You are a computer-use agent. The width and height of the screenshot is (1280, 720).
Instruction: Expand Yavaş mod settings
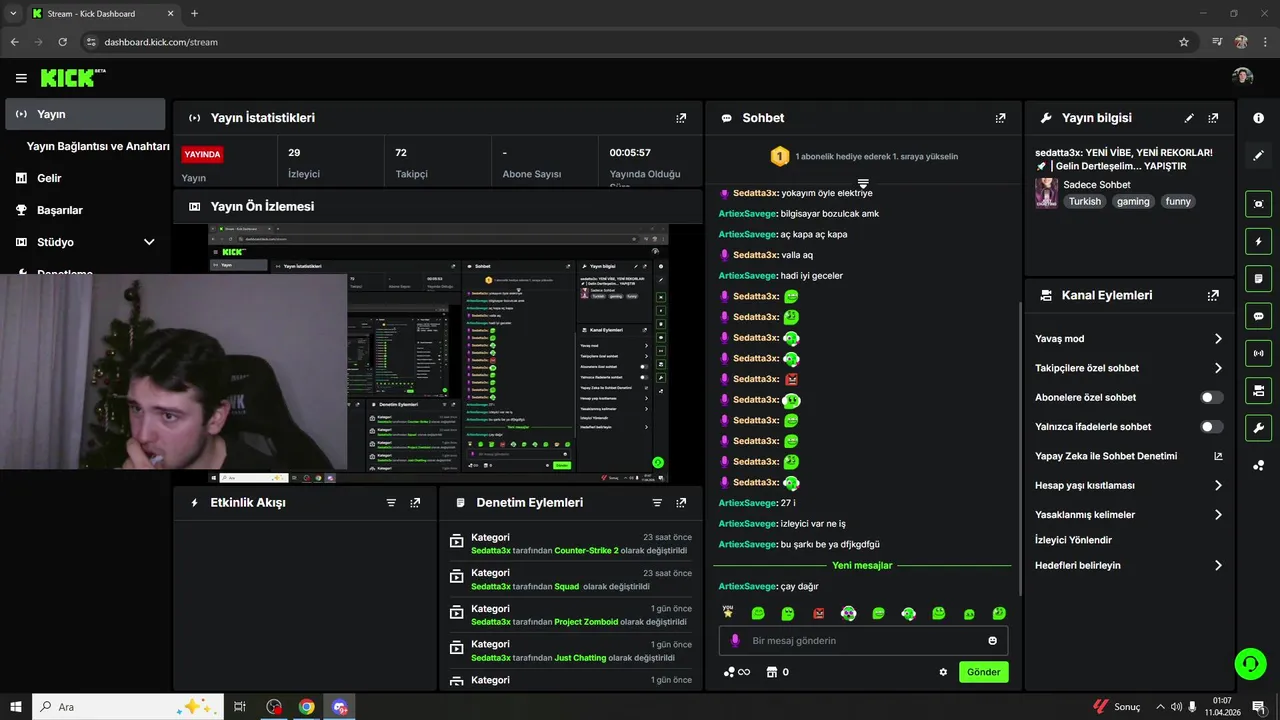click(1129, 339)
